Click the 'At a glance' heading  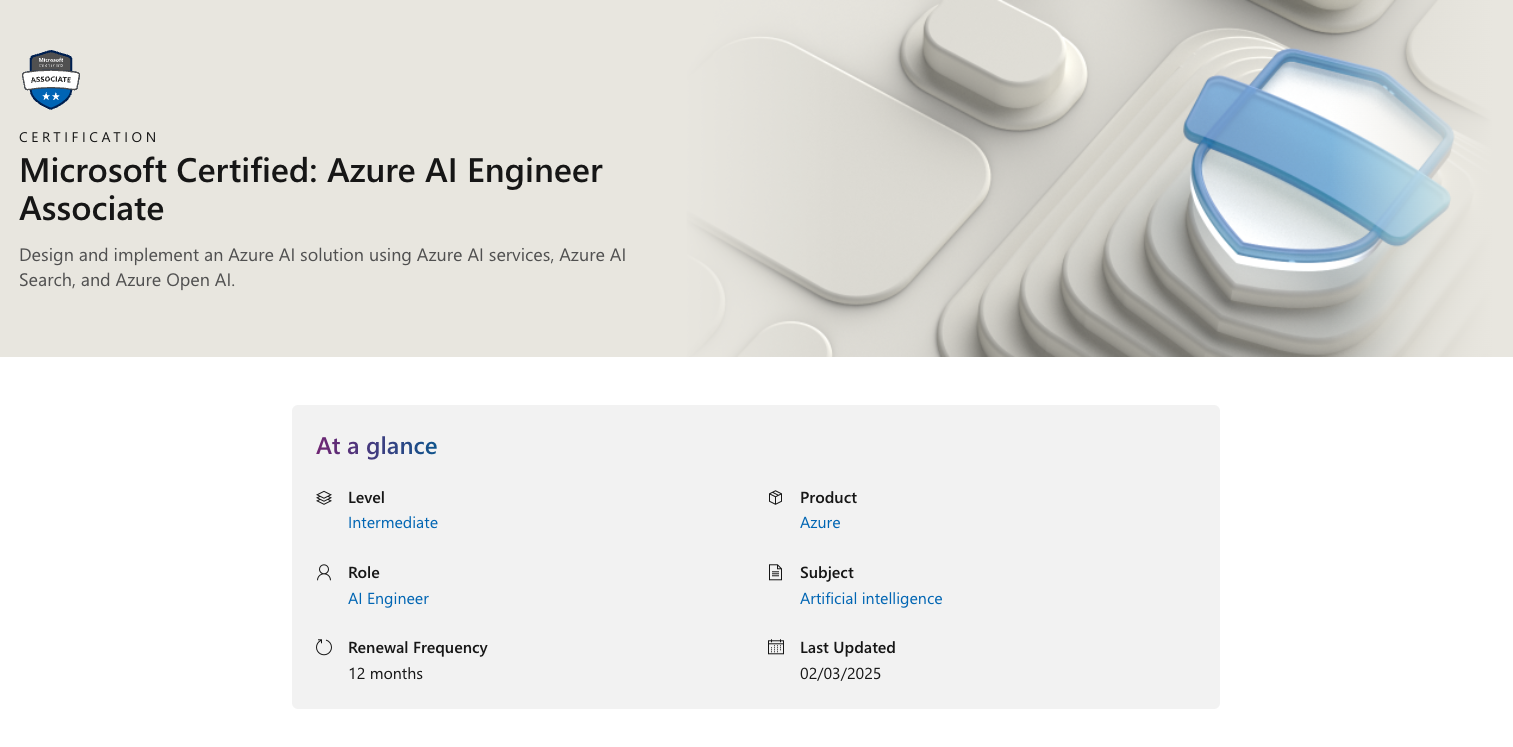pyautogui.click(x=377, y=446)
